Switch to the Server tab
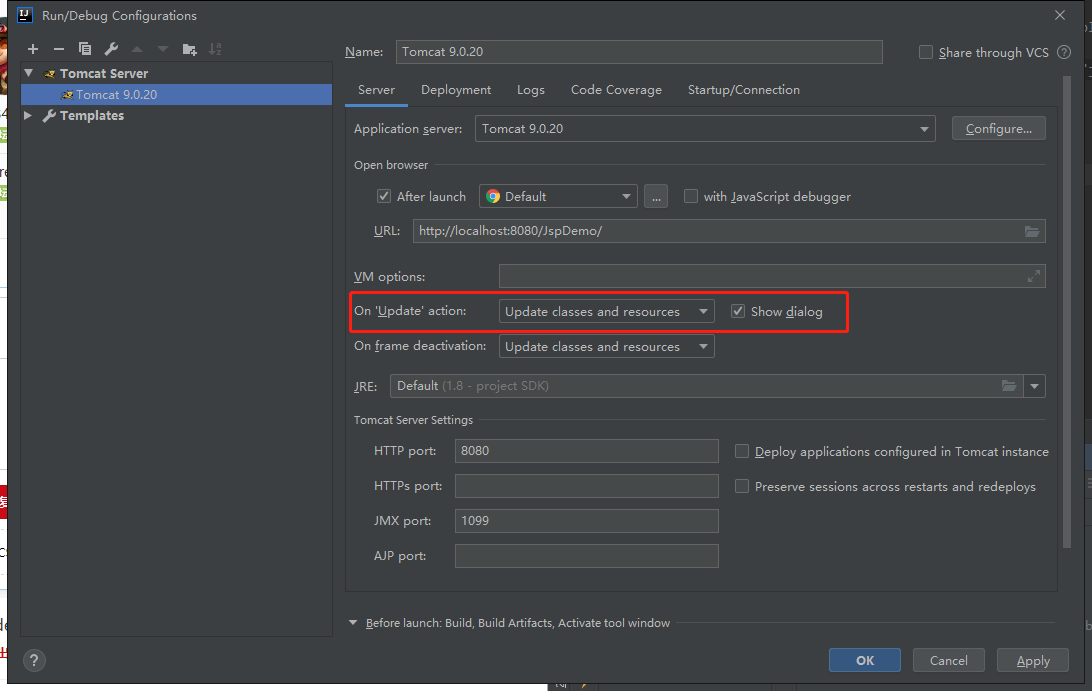This screenshot has width=1092, height=691. click(x=376, y=90)
